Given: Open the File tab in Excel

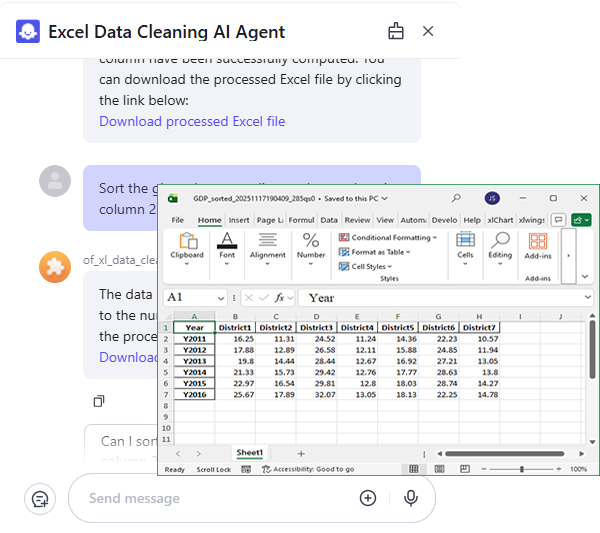Looking at the screenshot, I should coord(178,220).
